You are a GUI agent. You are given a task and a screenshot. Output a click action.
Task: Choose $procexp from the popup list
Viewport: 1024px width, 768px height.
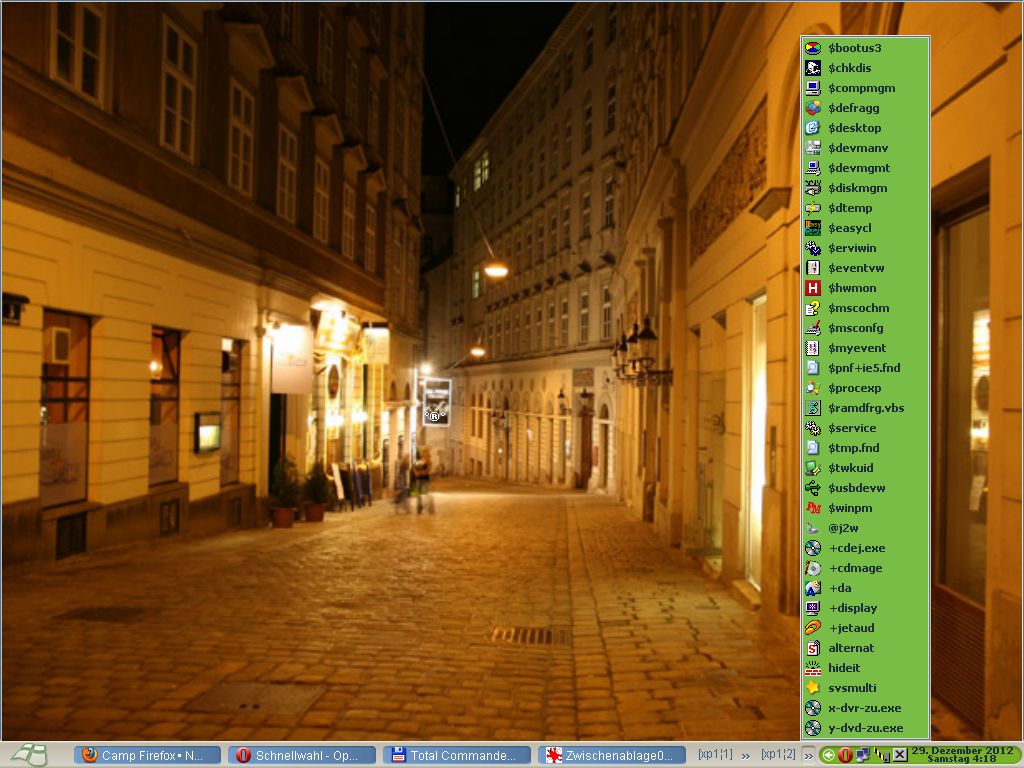[x=854, y=388]
